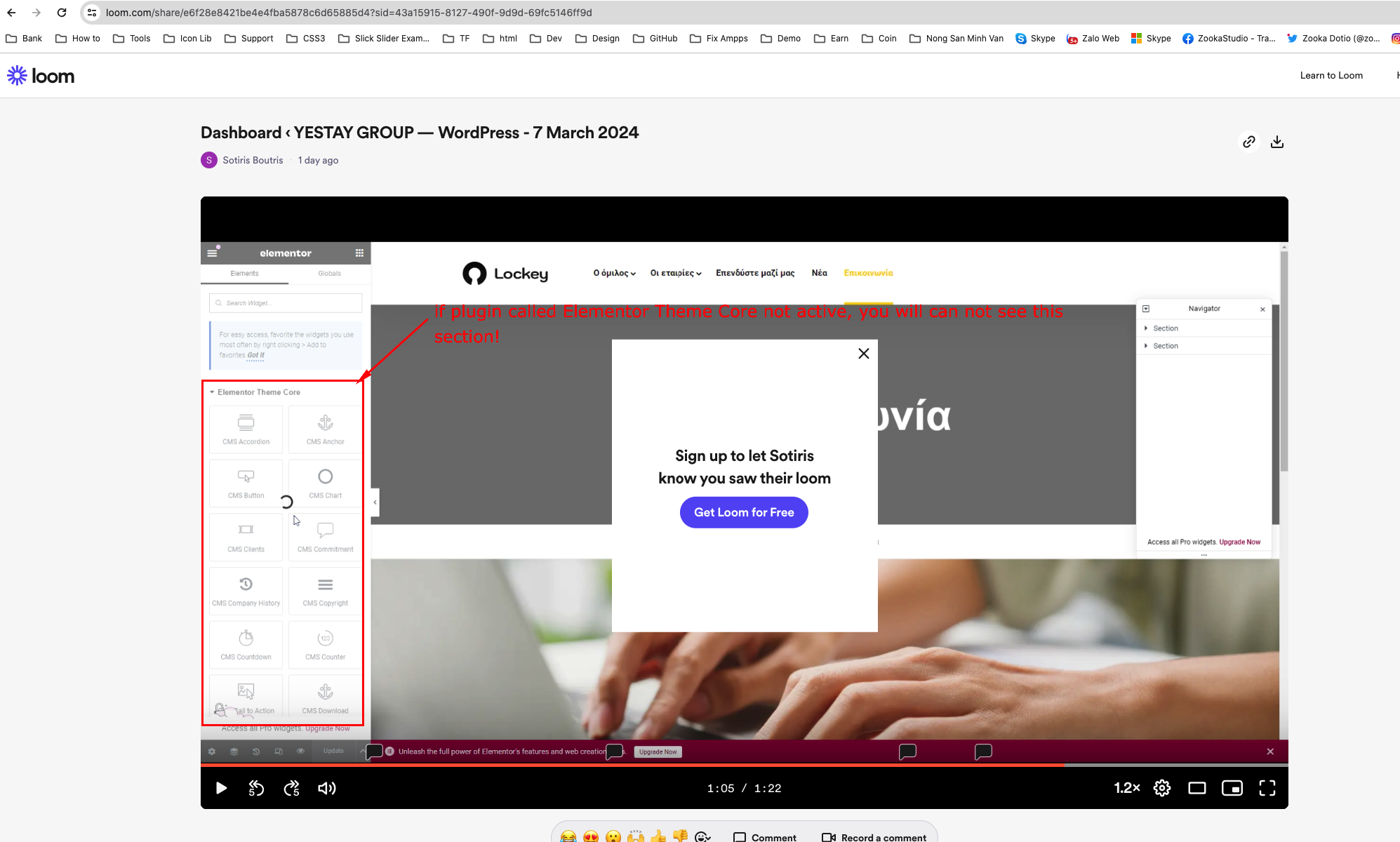Open the Earn bookmark folder

coord(832,39)
